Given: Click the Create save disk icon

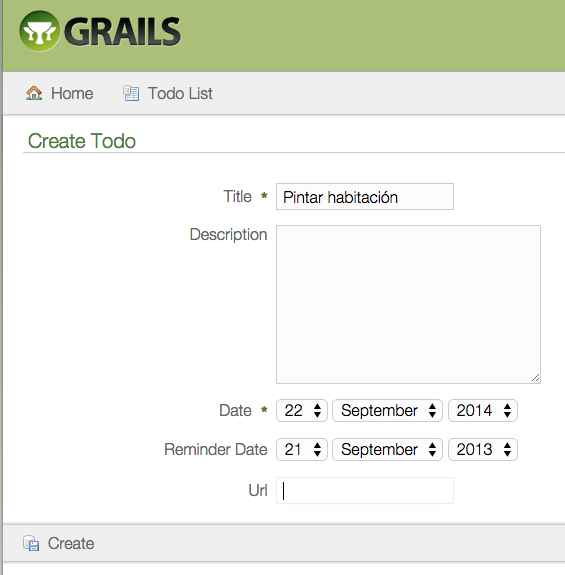Looking at the screenshot, I should [31, 543].
